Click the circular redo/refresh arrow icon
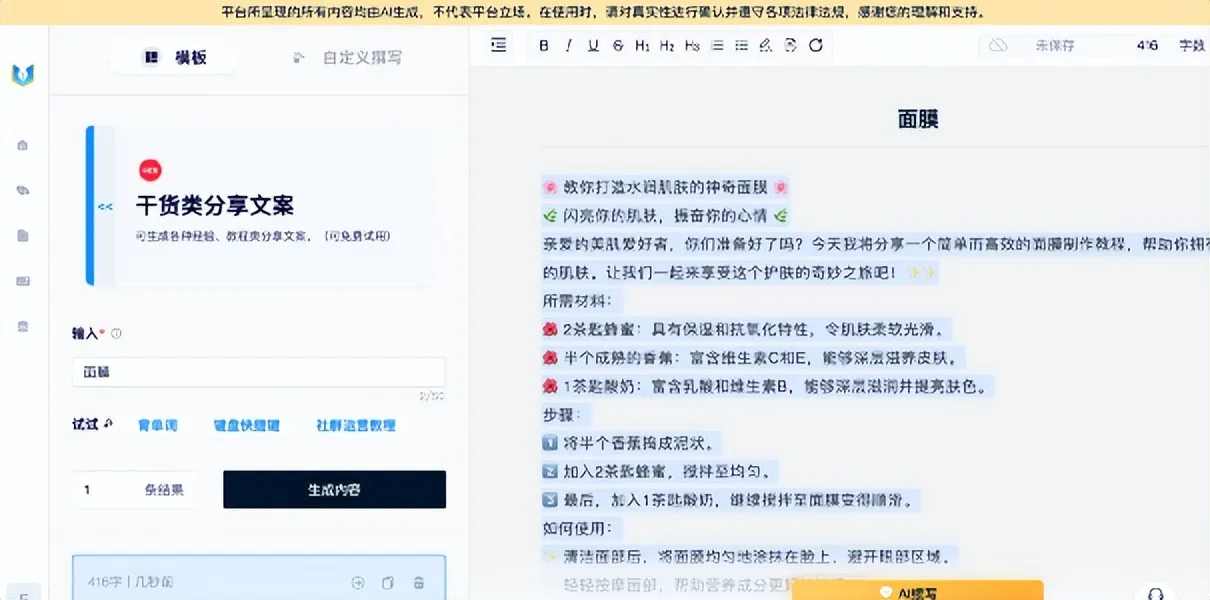This screenshot has height=600, width=1210. (815, 45)
